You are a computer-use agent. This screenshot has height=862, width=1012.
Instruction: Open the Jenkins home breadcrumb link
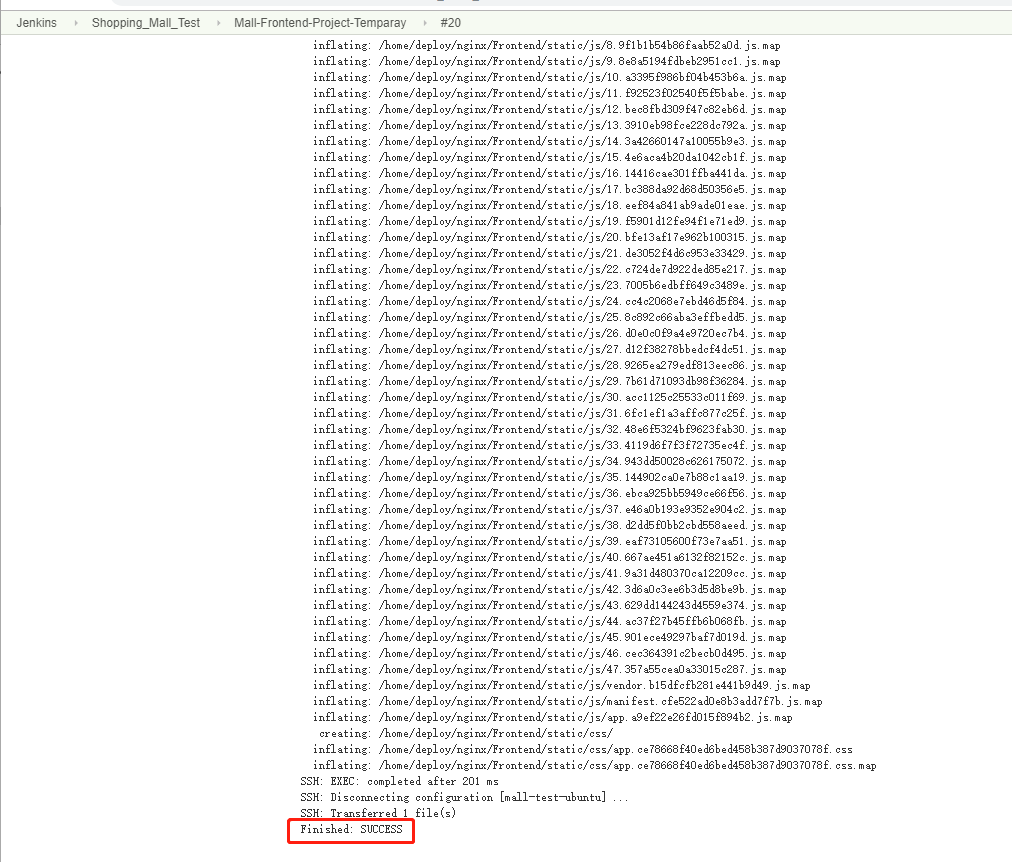[36, 22]
